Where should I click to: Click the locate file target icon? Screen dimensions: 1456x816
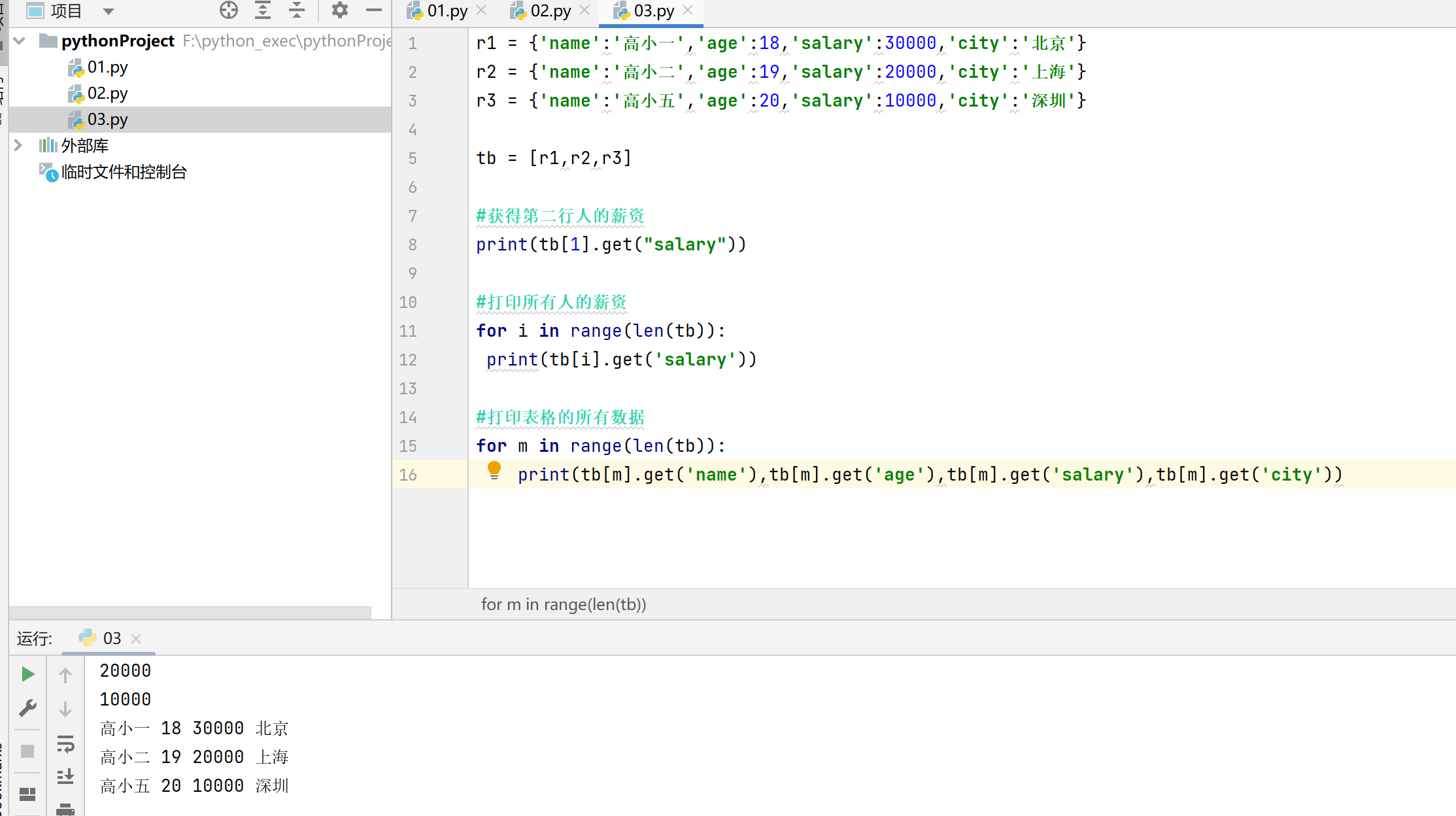[x=229, y=10]
